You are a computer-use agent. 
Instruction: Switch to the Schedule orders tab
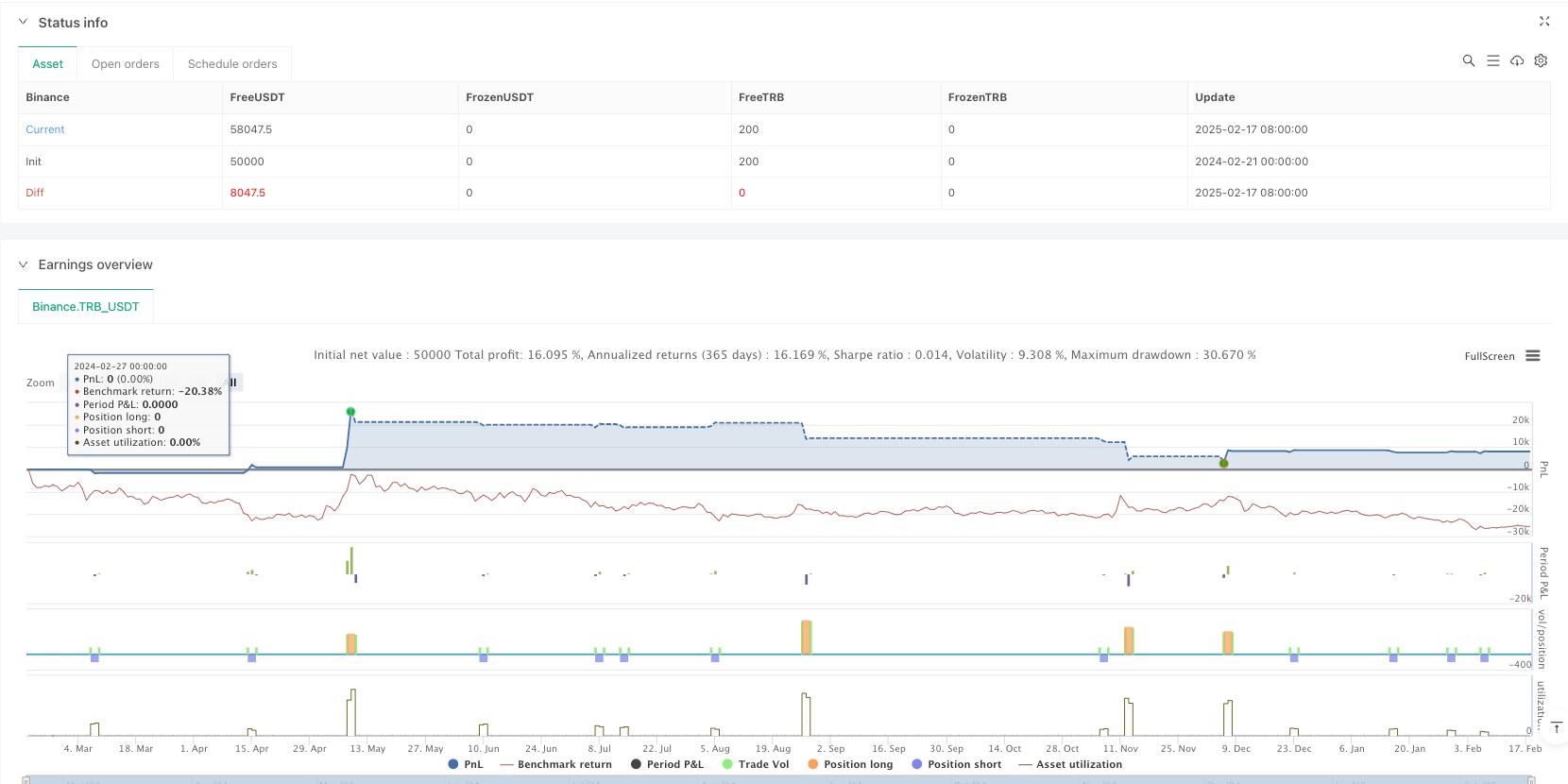(x=232, y=64)
